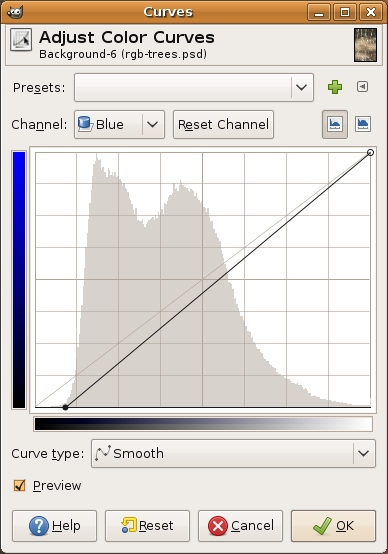Select the top-right curve endpoint
The image size is (388, 554).
click(x=370, y=153)
